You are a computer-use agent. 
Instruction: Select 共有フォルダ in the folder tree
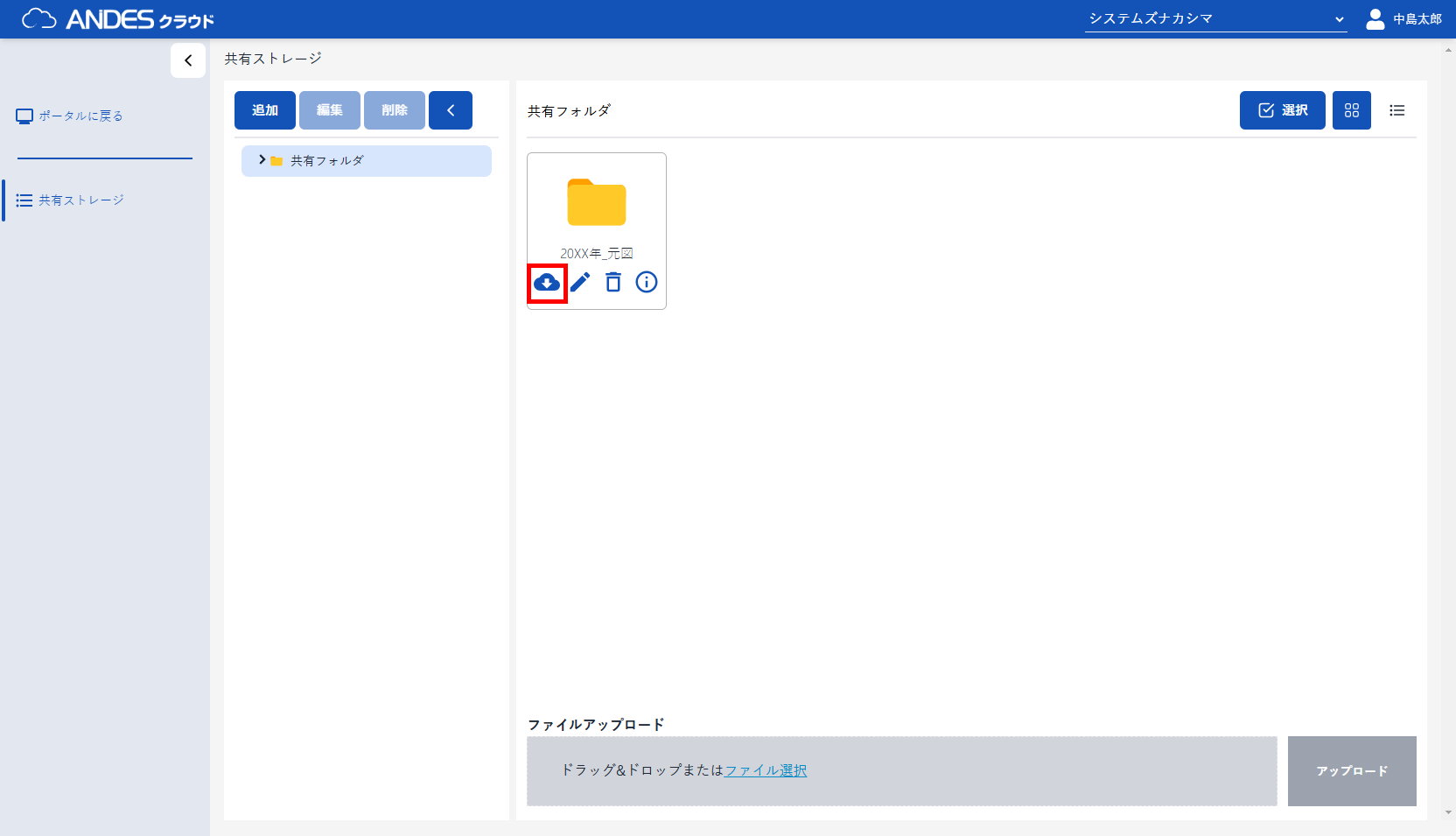coord(326,161)
